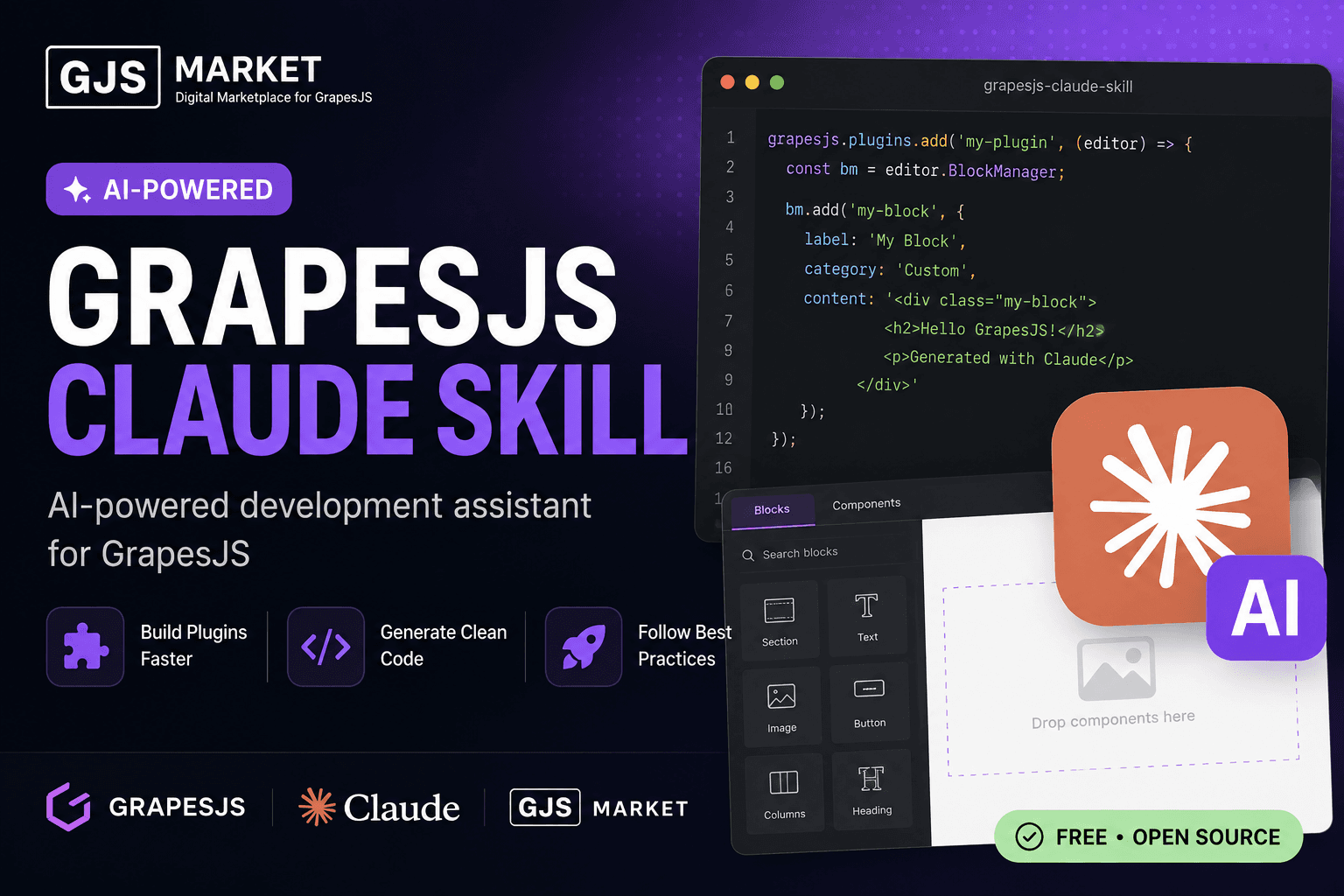1344x896 pixels.
Task: Click the Claude wordmark in footer
Action: (402, 808)
